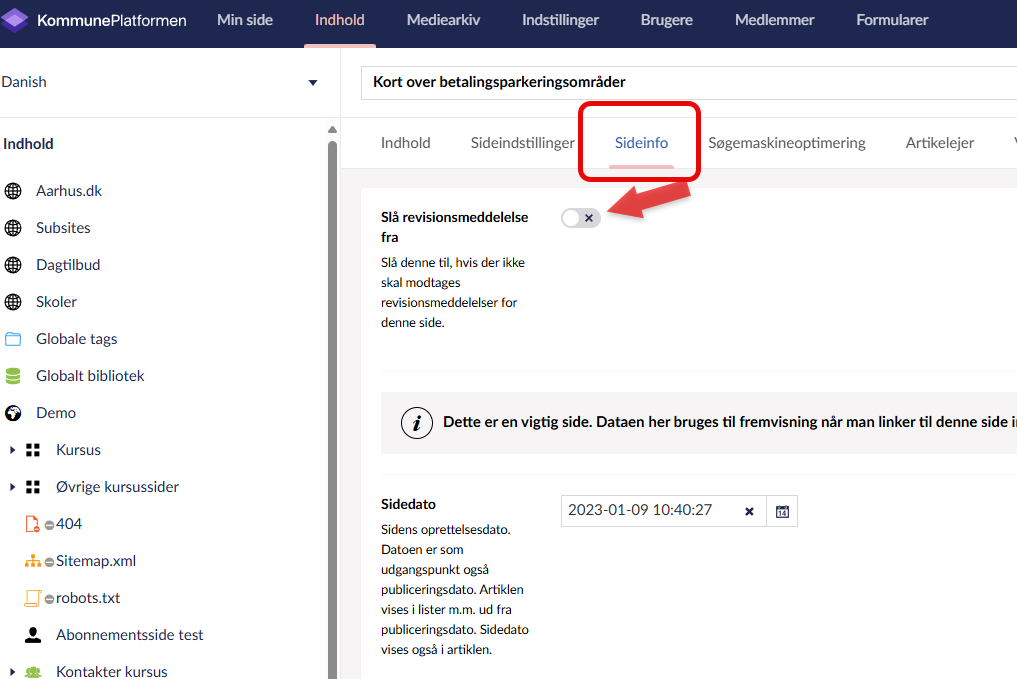Click the globe icon beside Aarhus.dk
The height and width of the screenshot is (679, 1017).
pos(13,191)
